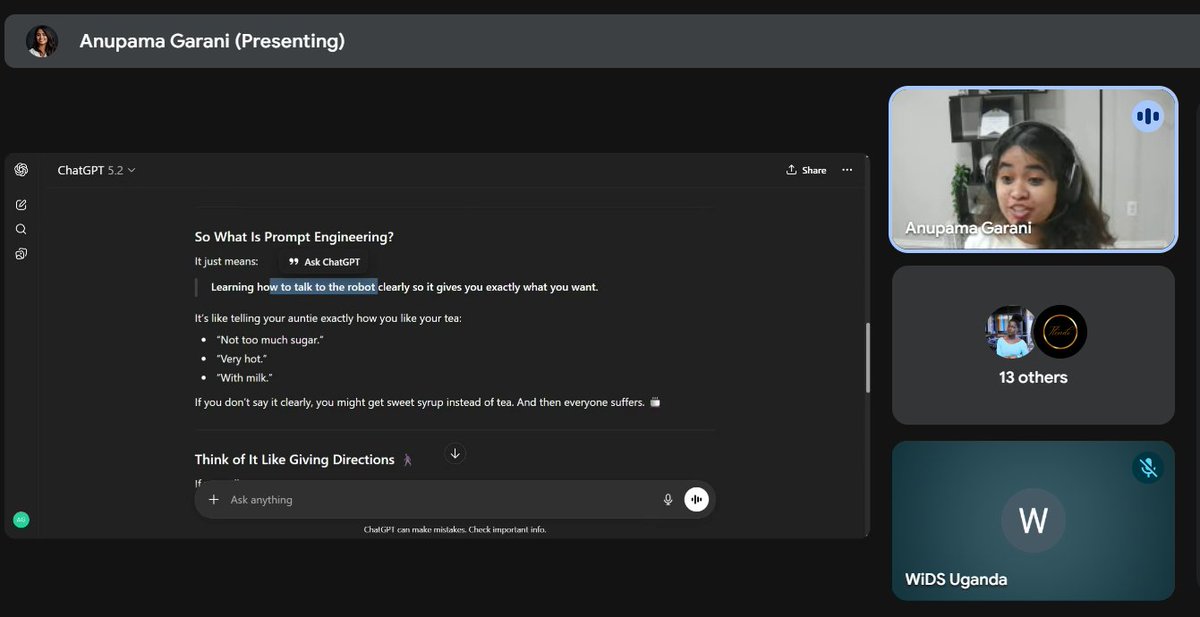Click the first participant avatar in others tile
This screenshot has height=617, width=1200.
pyautogui.click(x=1008, y=332)
